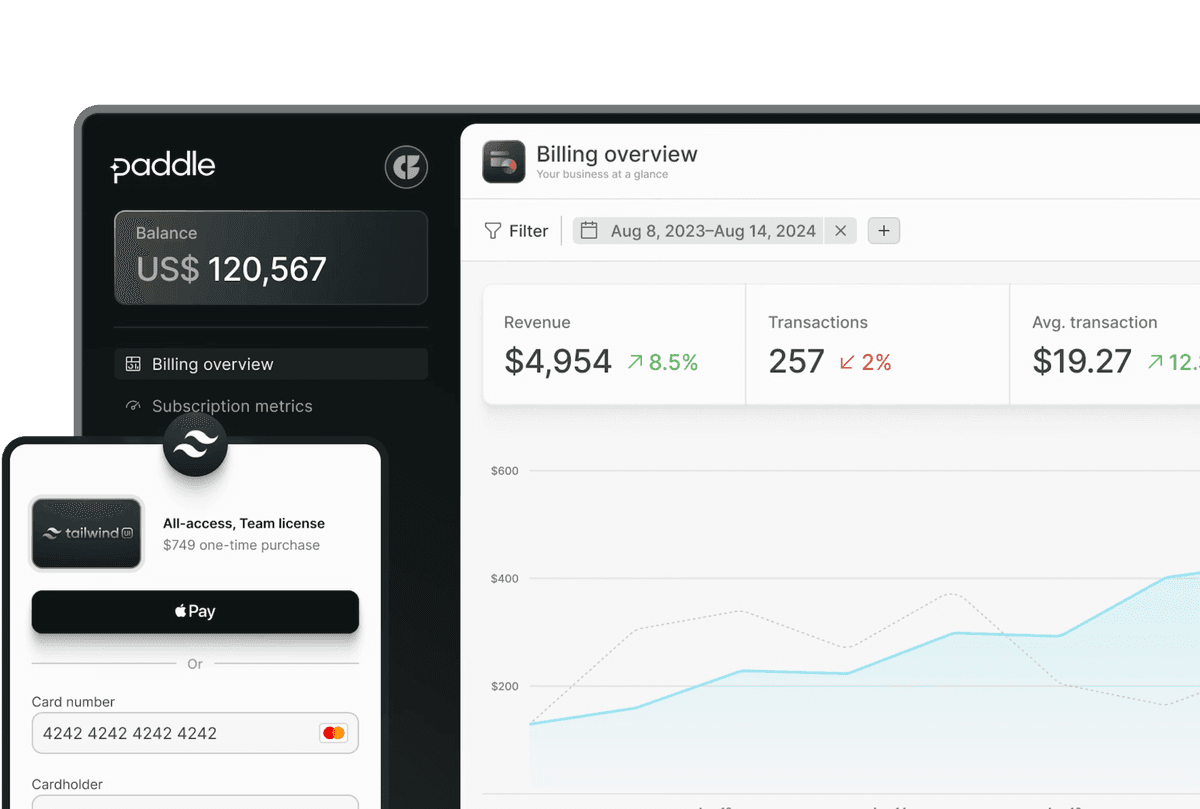The height and width of the screenshot is (809, 1200).
Task: Click the Billing overview header icon
Action: pyautogui.click(x=504, y=161)
